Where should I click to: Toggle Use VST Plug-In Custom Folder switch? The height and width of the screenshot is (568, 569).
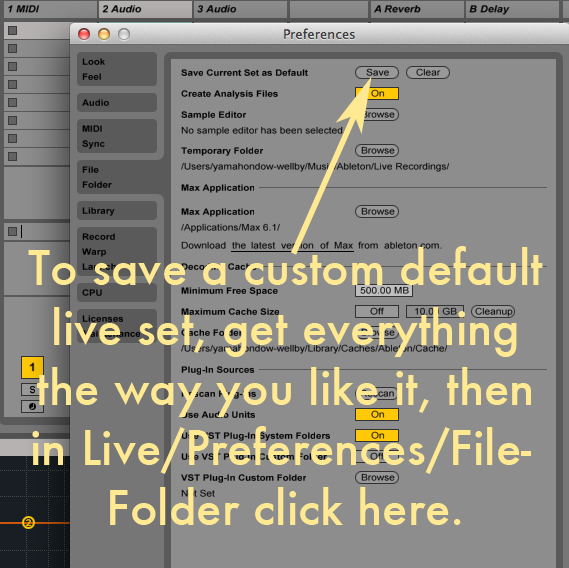pyautogui.click(x=377, y=456)
